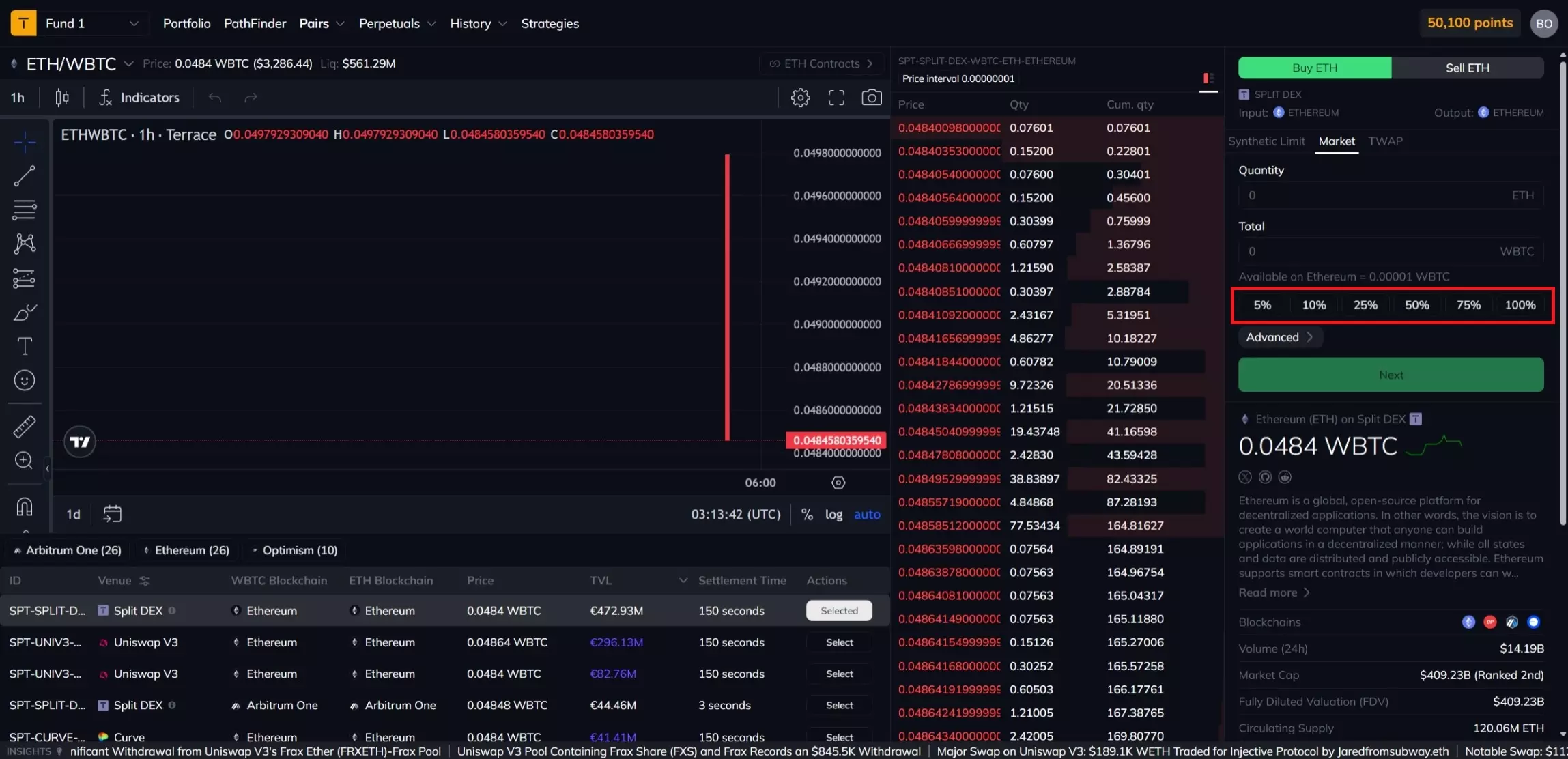Open the 50,100 points badge

(x=1470, y=23)
